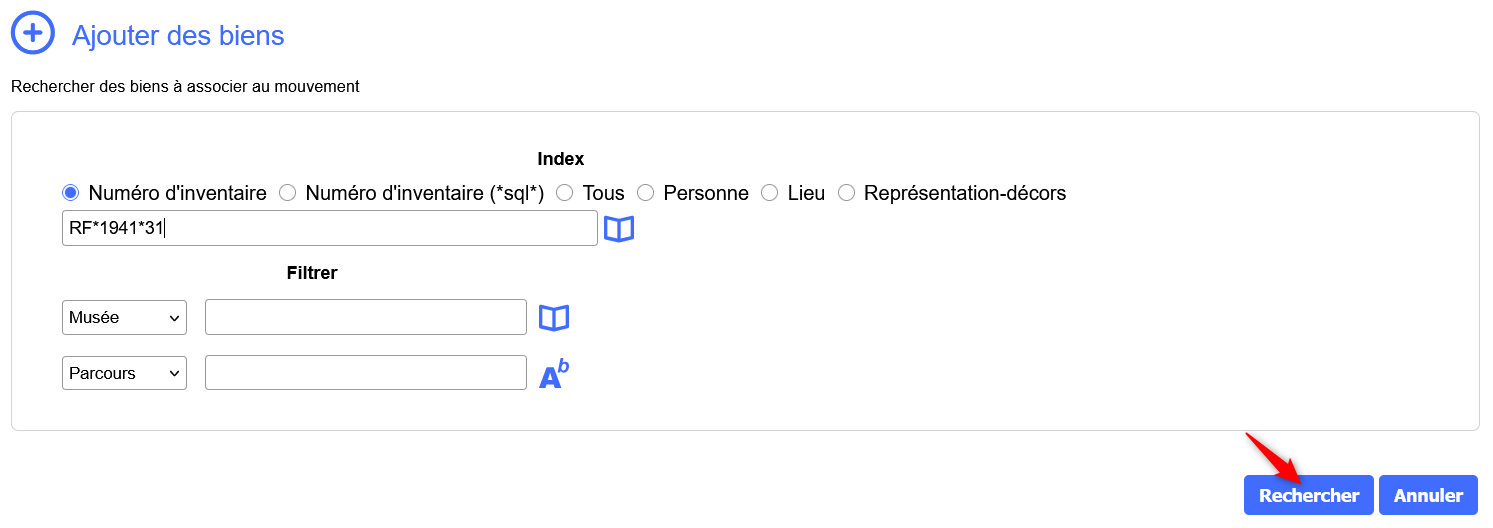Open the Parcours dropdown list
The width and height of the screenshot is (1493, 528).
pyautogui.click(x=124, y=374)
